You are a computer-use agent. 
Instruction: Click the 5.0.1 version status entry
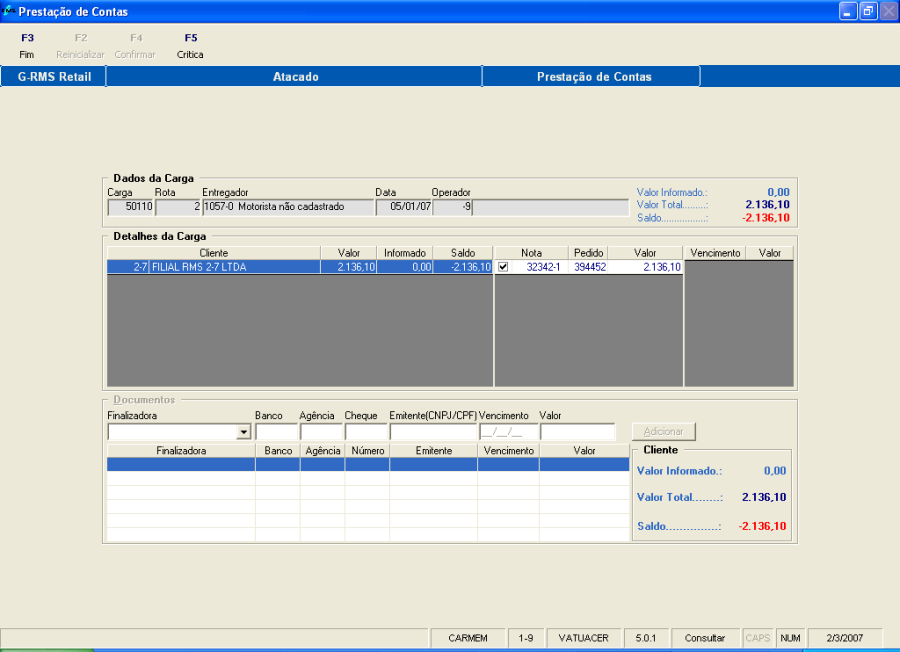645,638
